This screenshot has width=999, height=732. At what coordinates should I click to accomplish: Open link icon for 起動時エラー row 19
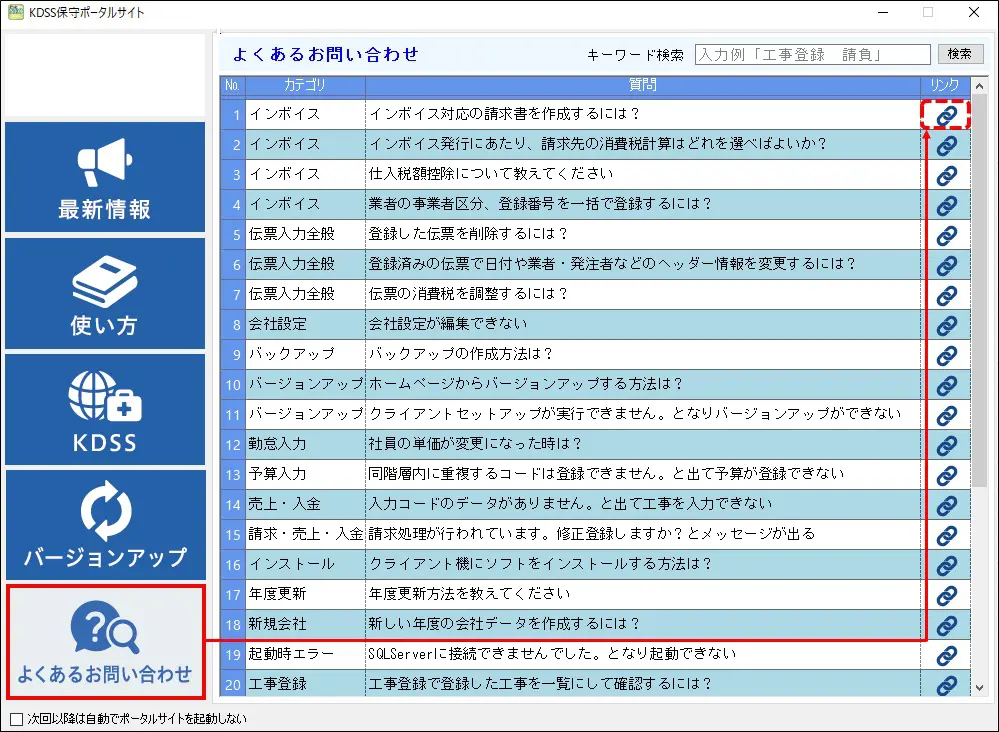coord(946,655)
